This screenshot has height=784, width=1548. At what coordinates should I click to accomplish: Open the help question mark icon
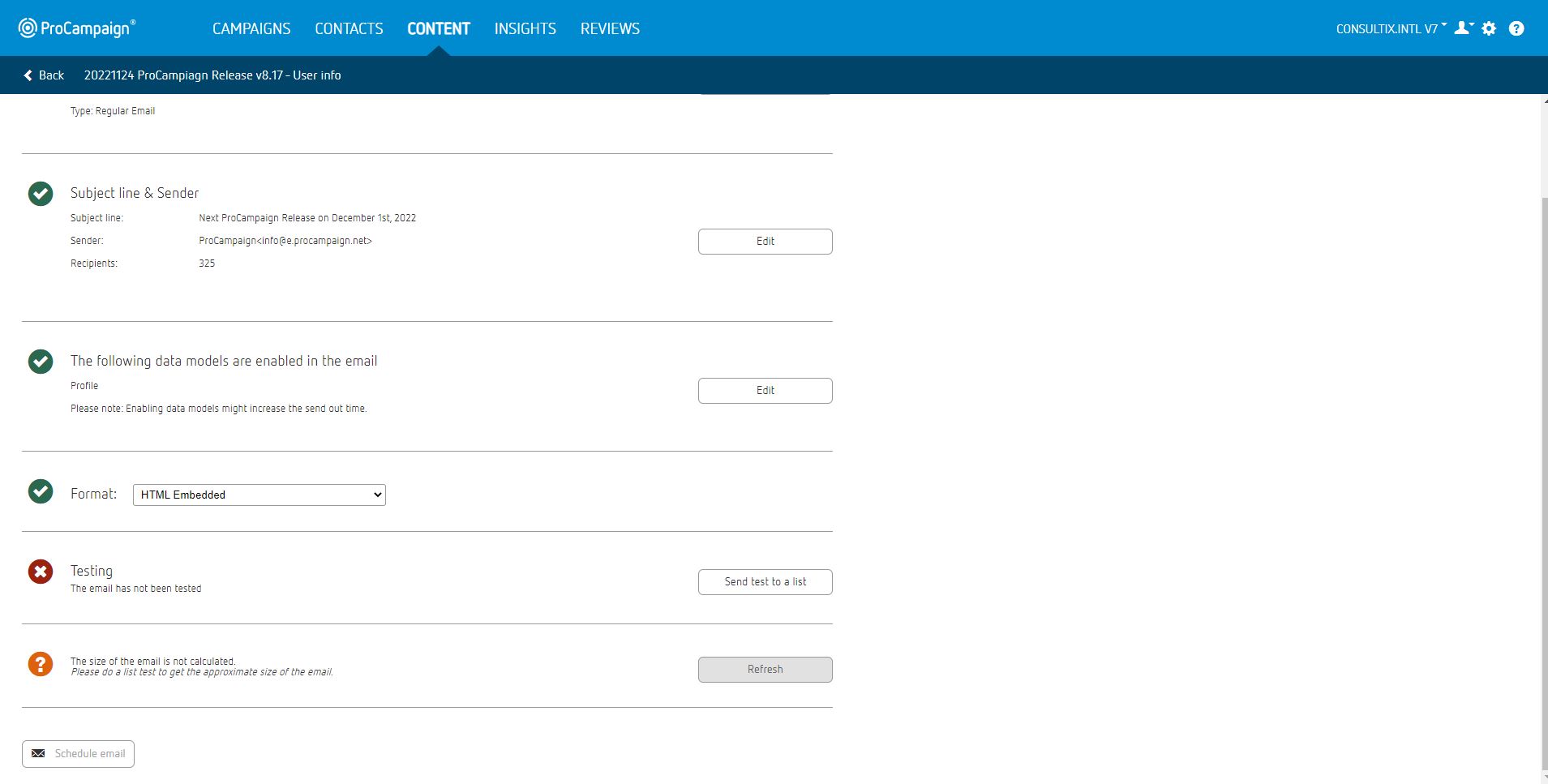pos(1516,28)
